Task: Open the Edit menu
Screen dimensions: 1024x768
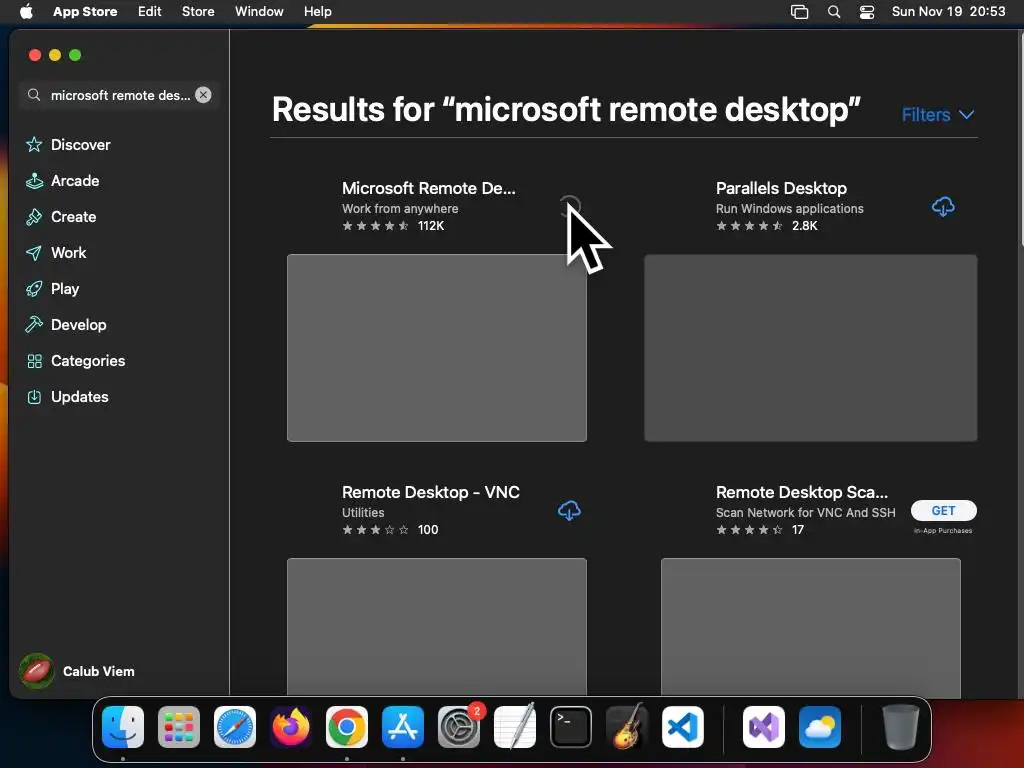Action: click(150, 12)
